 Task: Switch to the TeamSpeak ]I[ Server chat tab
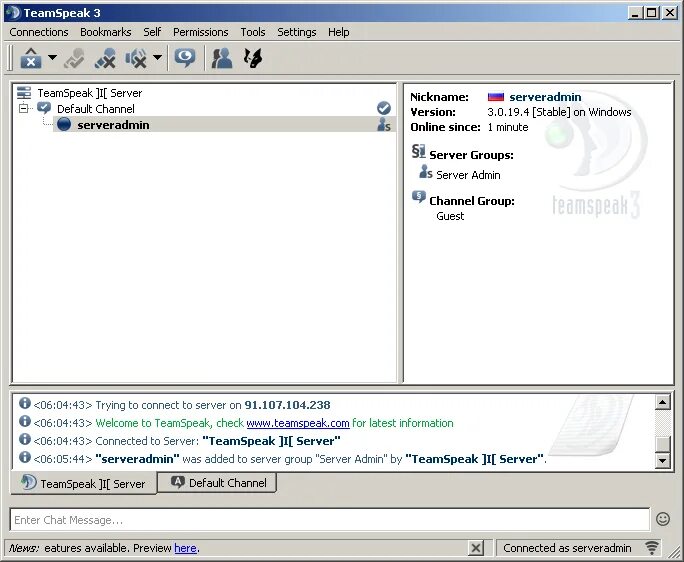pyautogui.click(x=83, y=483)
